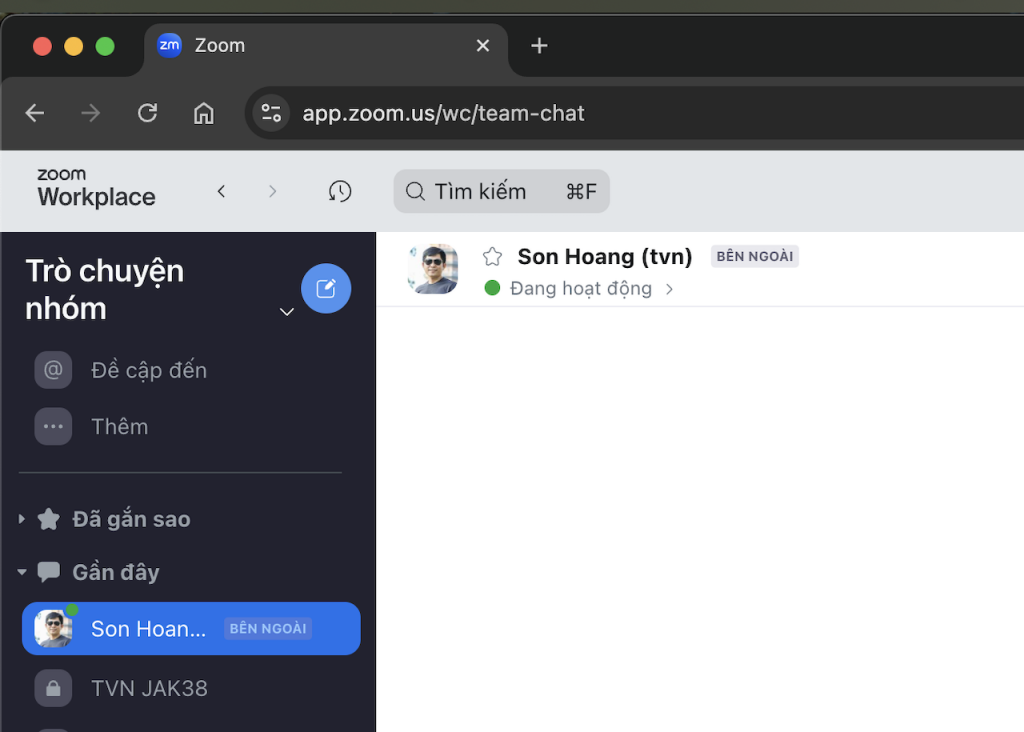Click the green active status dot in header
Viewport: 1024px width, 732px height.
click(492, 288)
